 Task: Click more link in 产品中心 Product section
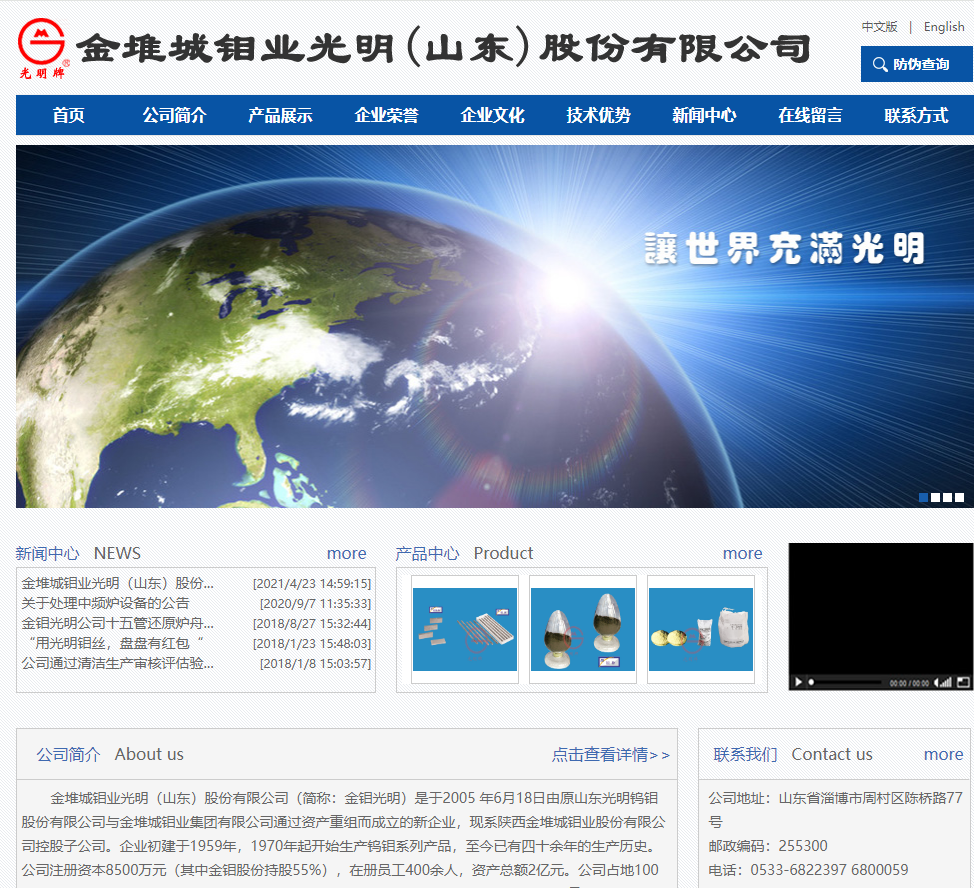(742, 553)
